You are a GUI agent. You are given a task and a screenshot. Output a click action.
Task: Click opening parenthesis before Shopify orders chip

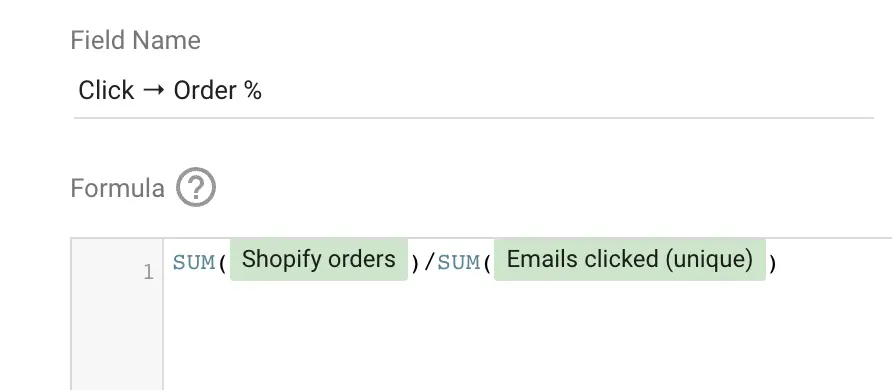point(222,263)
